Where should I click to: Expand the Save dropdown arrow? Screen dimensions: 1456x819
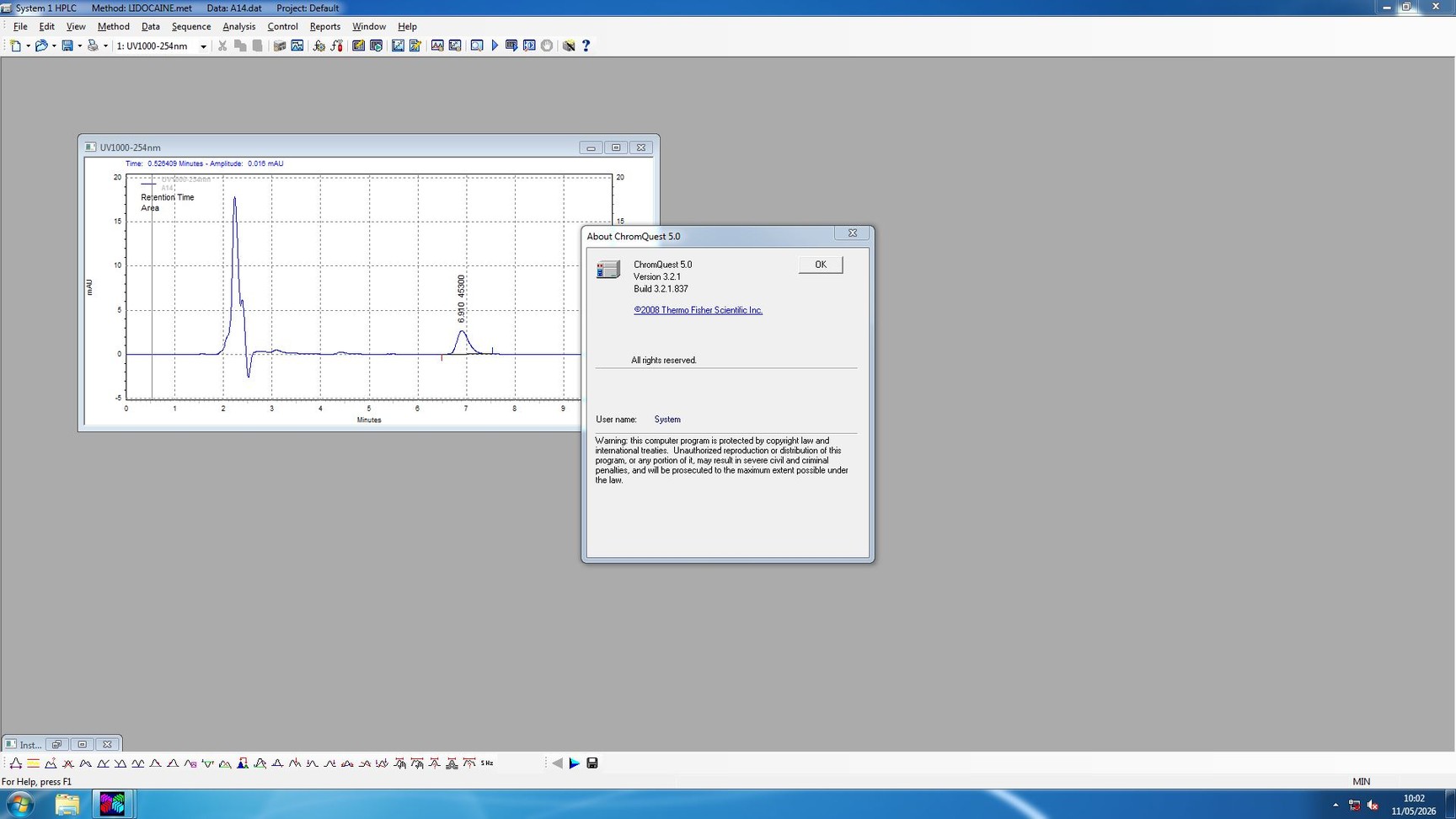tap(80, 46)
